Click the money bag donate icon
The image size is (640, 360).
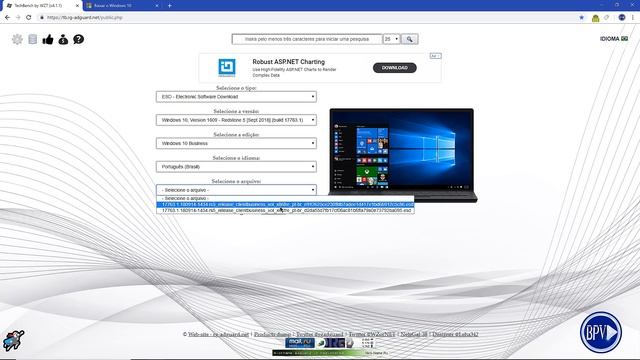[63, 39]
